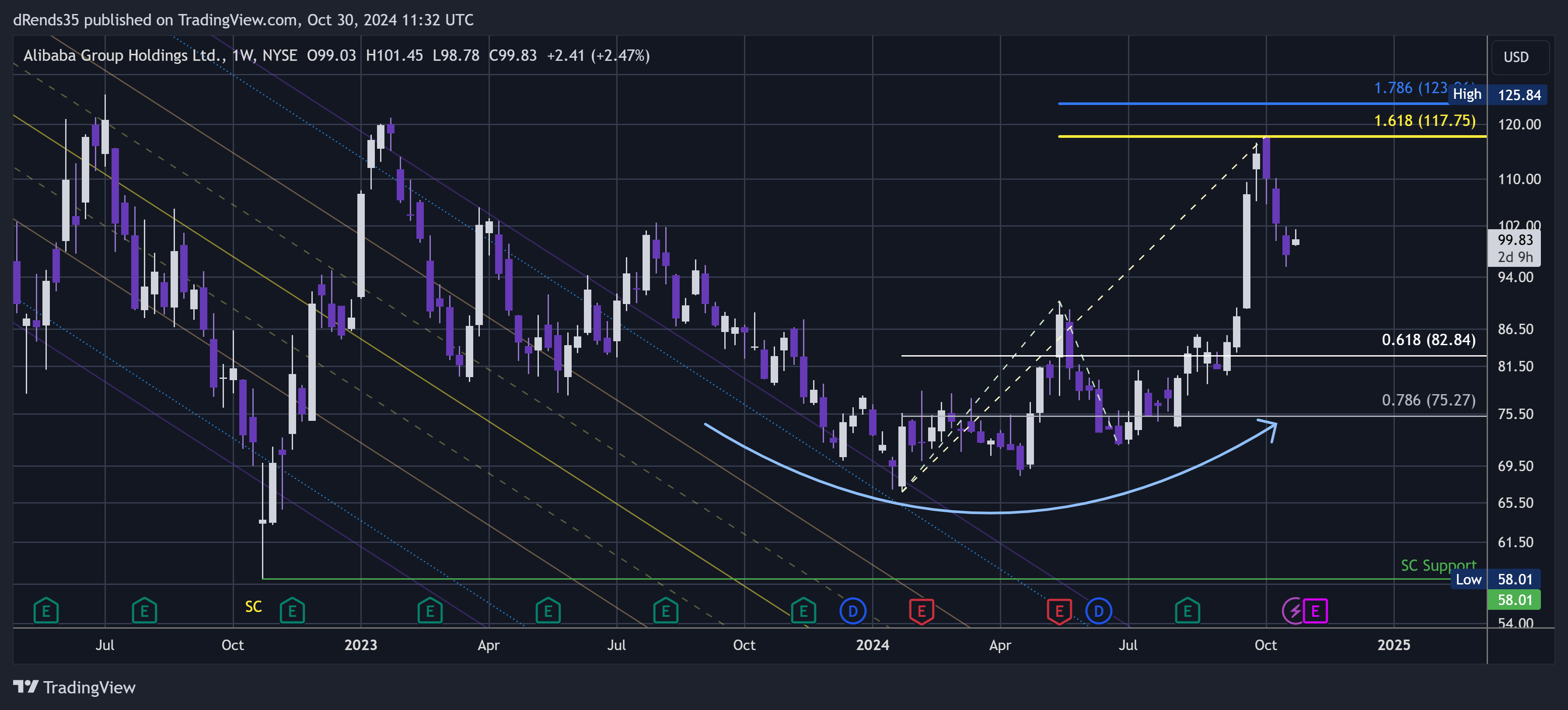Click the yellow 1.618 horizontal line
1568x710 pixels.
click(1272, 136)
